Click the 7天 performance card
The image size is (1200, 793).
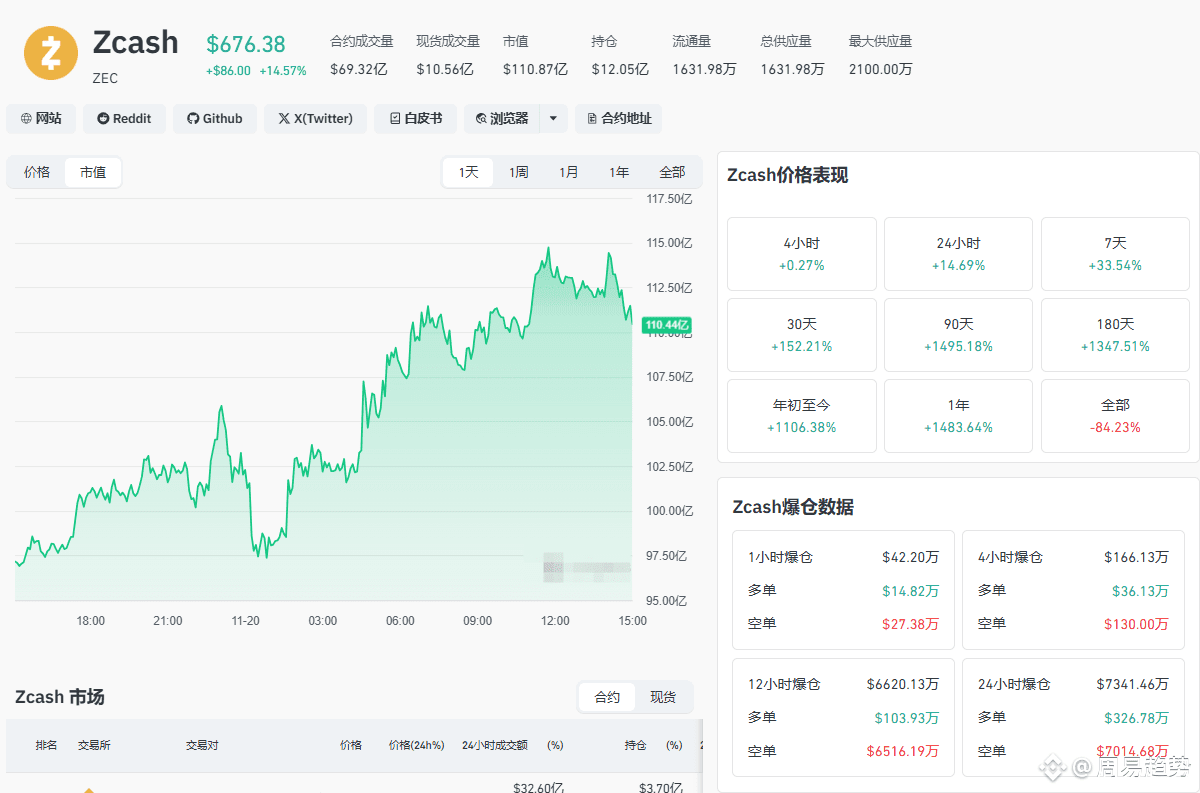click(x=1115, y=254)
